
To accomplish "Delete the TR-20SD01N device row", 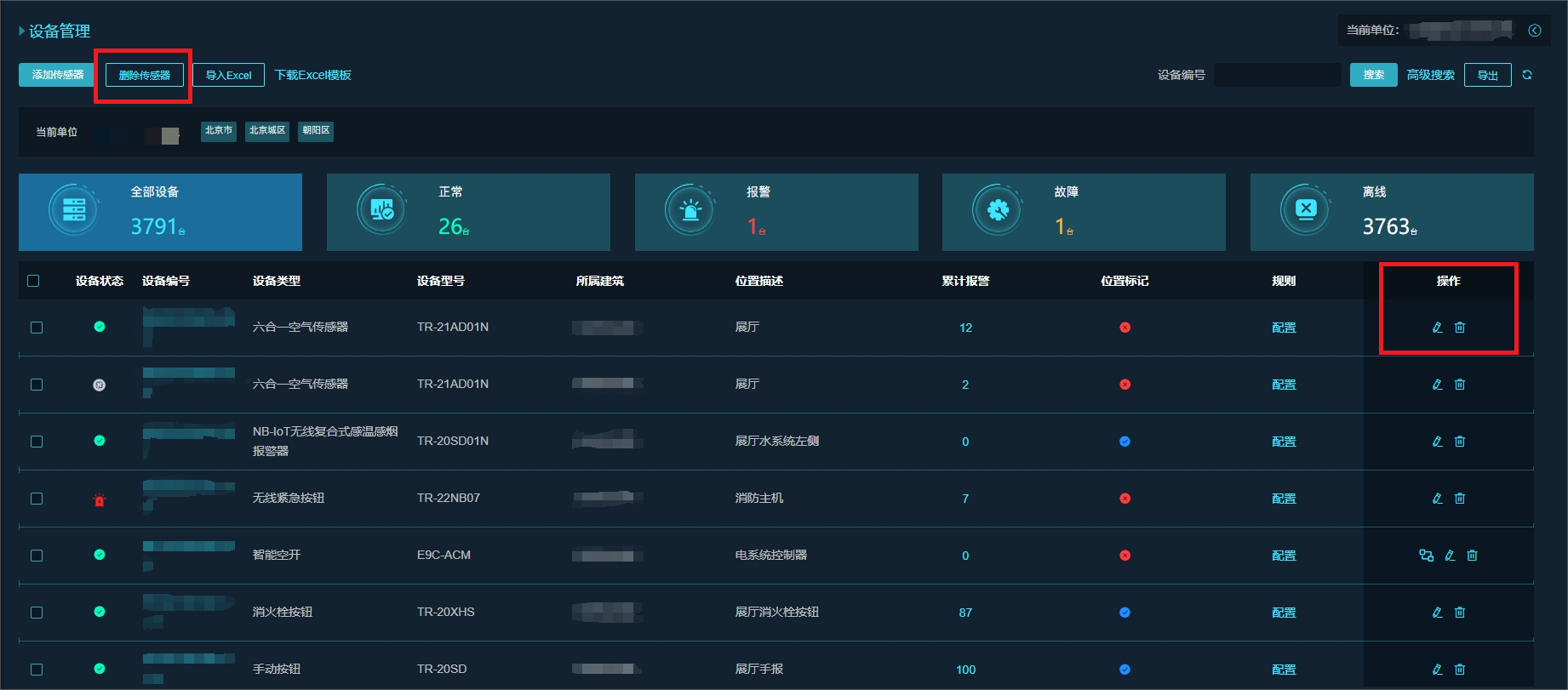I will 1460,442.
